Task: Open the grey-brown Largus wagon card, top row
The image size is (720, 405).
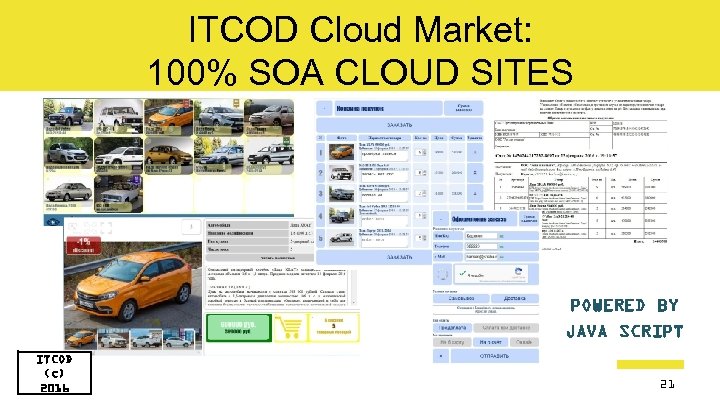Action: coord(269,117)
